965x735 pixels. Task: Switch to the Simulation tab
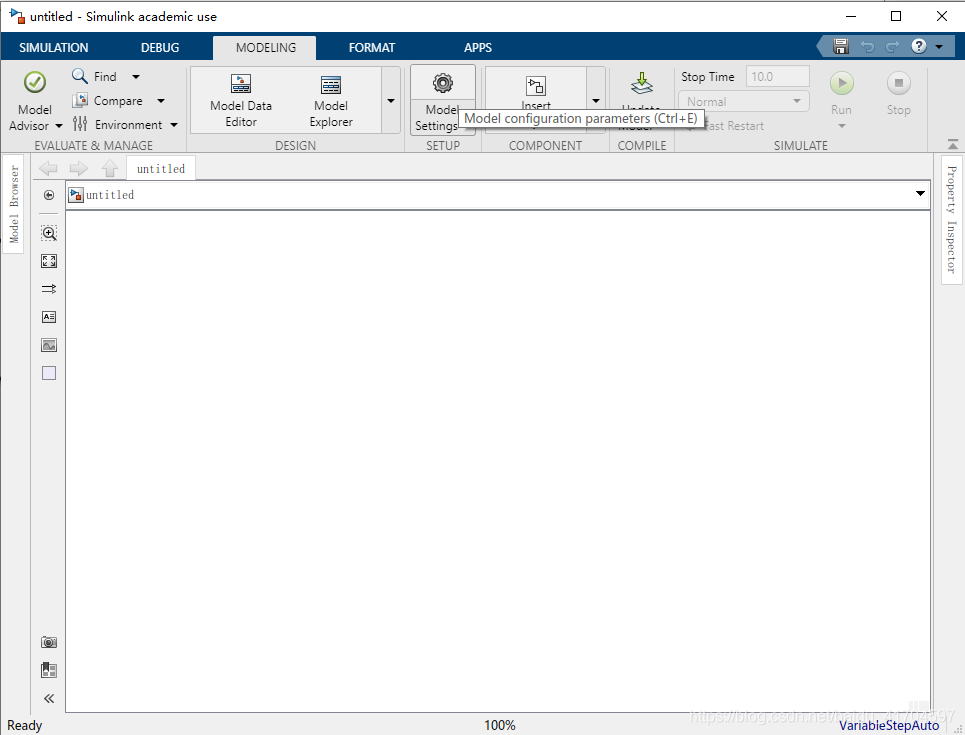[54, 47]
